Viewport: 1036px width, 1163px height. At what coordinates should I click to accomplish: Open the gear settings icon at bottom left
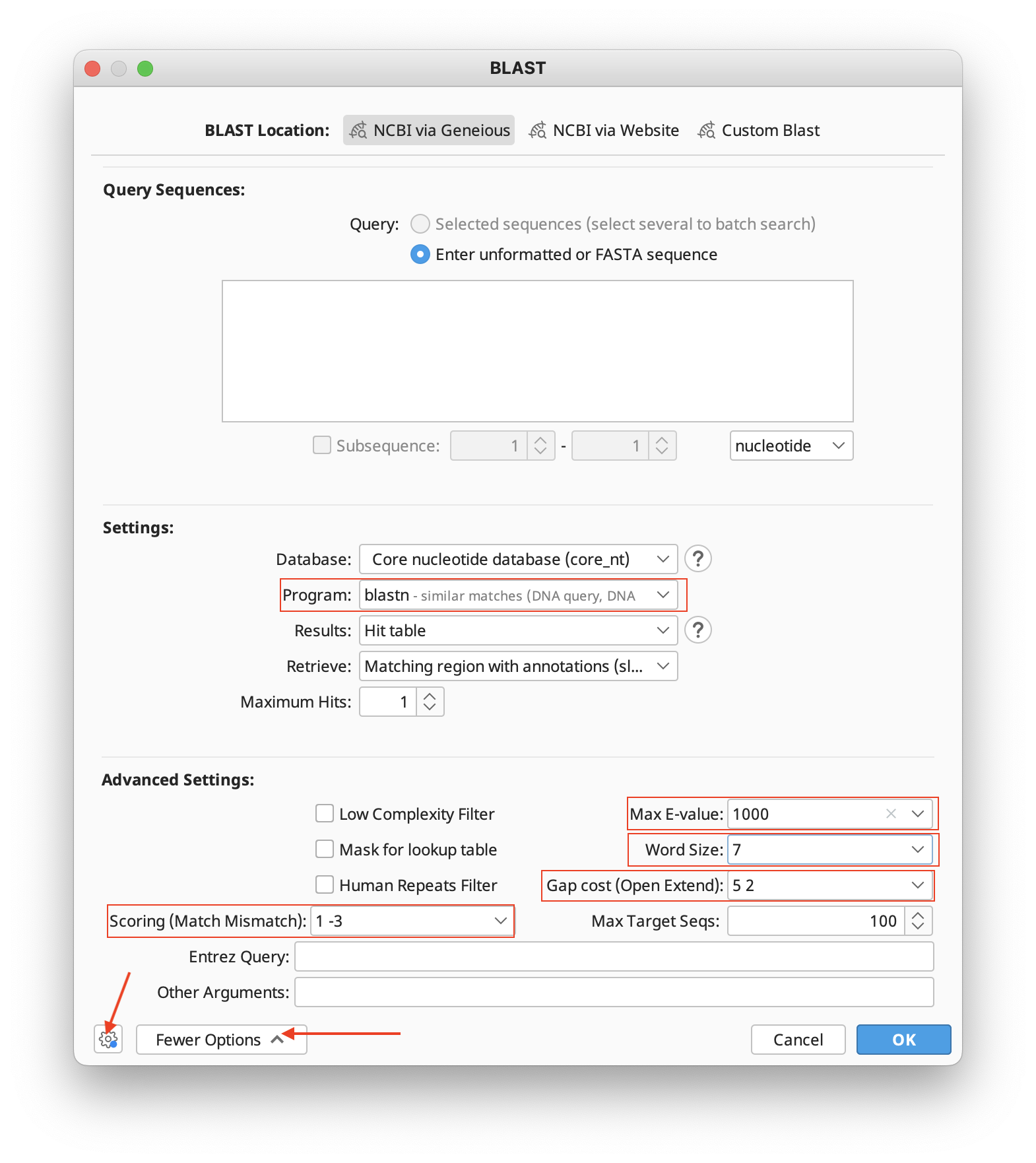108,1040
